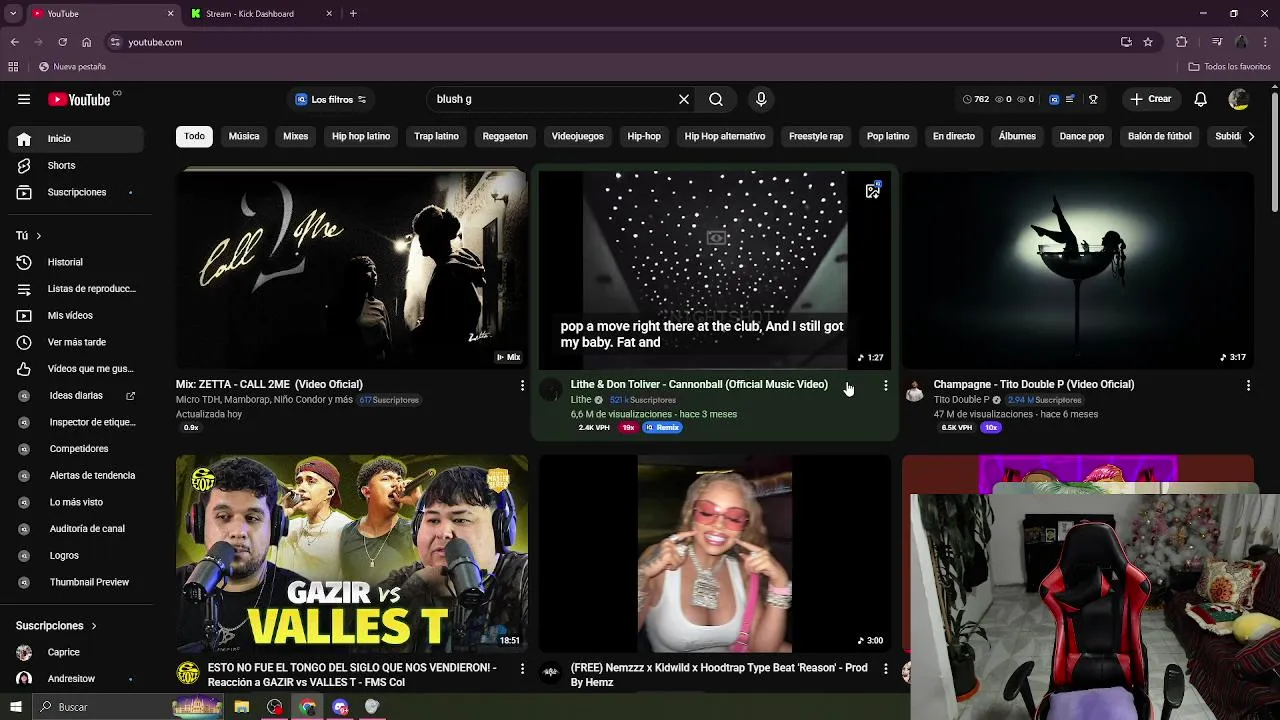Select the Balón de fútbol chip
Screen dimensions: 1280x720
1160,136
